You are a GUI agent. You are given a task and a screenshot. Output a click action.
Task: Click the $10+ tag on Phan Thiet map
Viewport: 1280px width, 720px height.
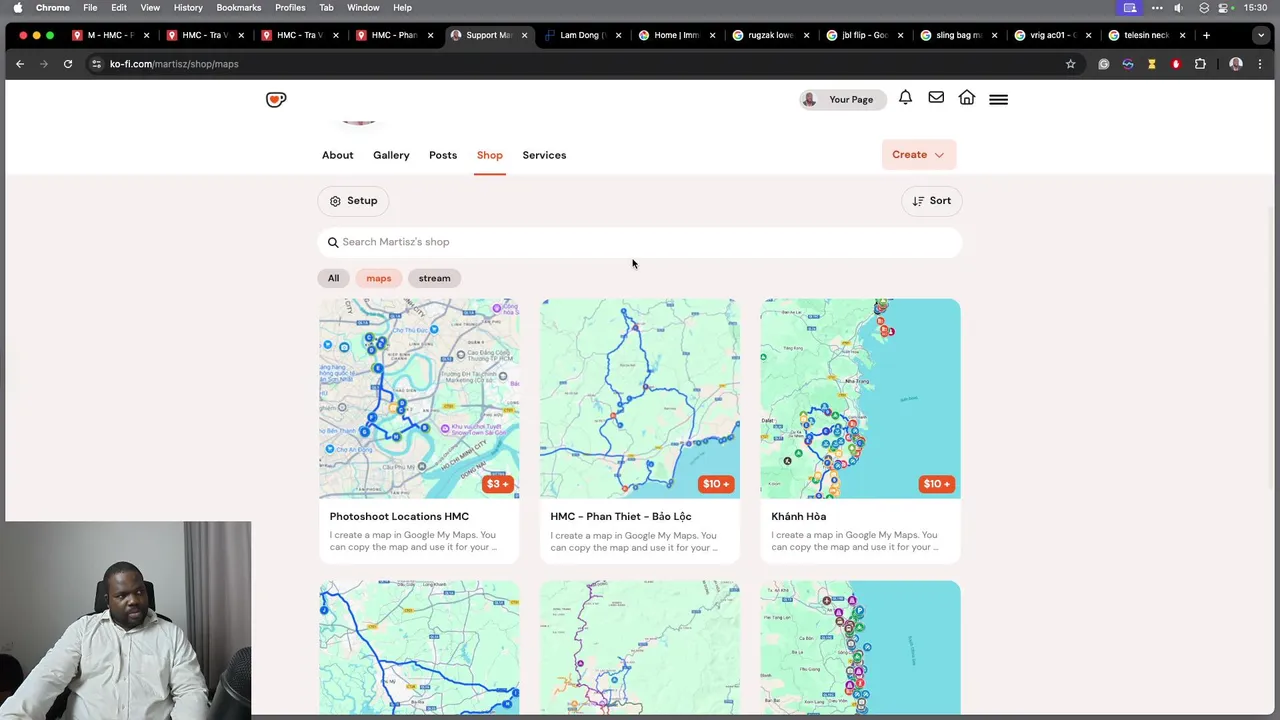(x=716, y=484)
